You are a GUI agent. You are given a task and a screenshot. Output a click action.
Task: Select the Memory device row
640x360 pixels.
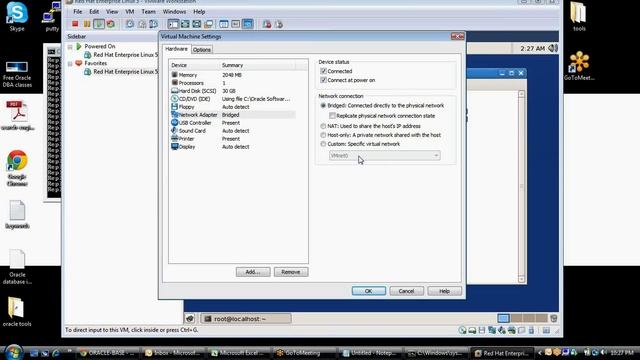(x=233, y=75)
